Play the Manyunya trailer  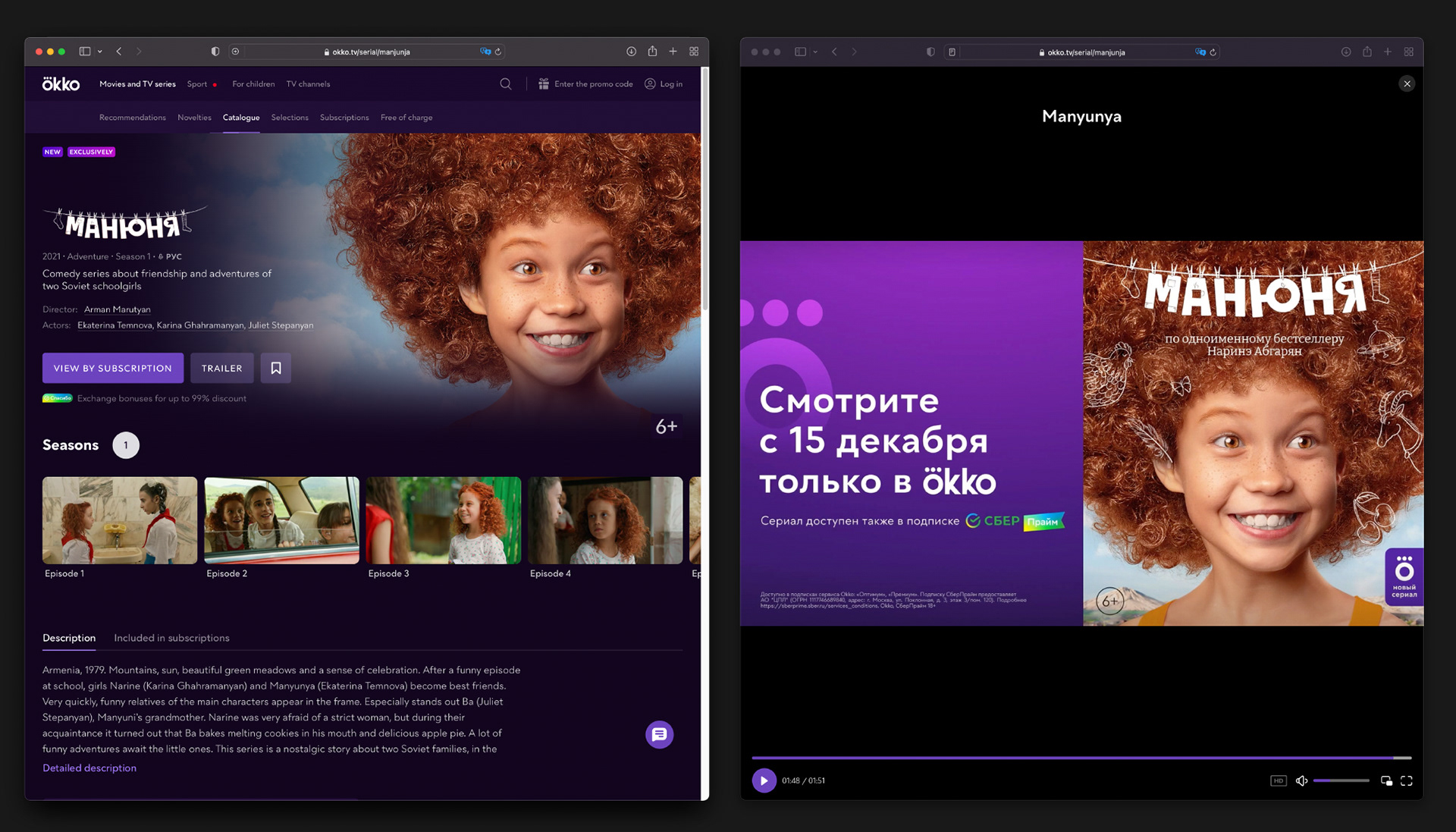[x=764, y=780]
